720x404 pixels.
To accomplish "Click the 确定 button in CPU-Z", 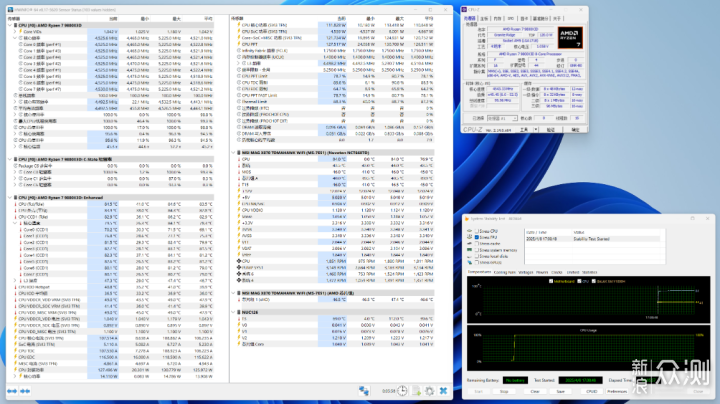I will tap(575, 130).
